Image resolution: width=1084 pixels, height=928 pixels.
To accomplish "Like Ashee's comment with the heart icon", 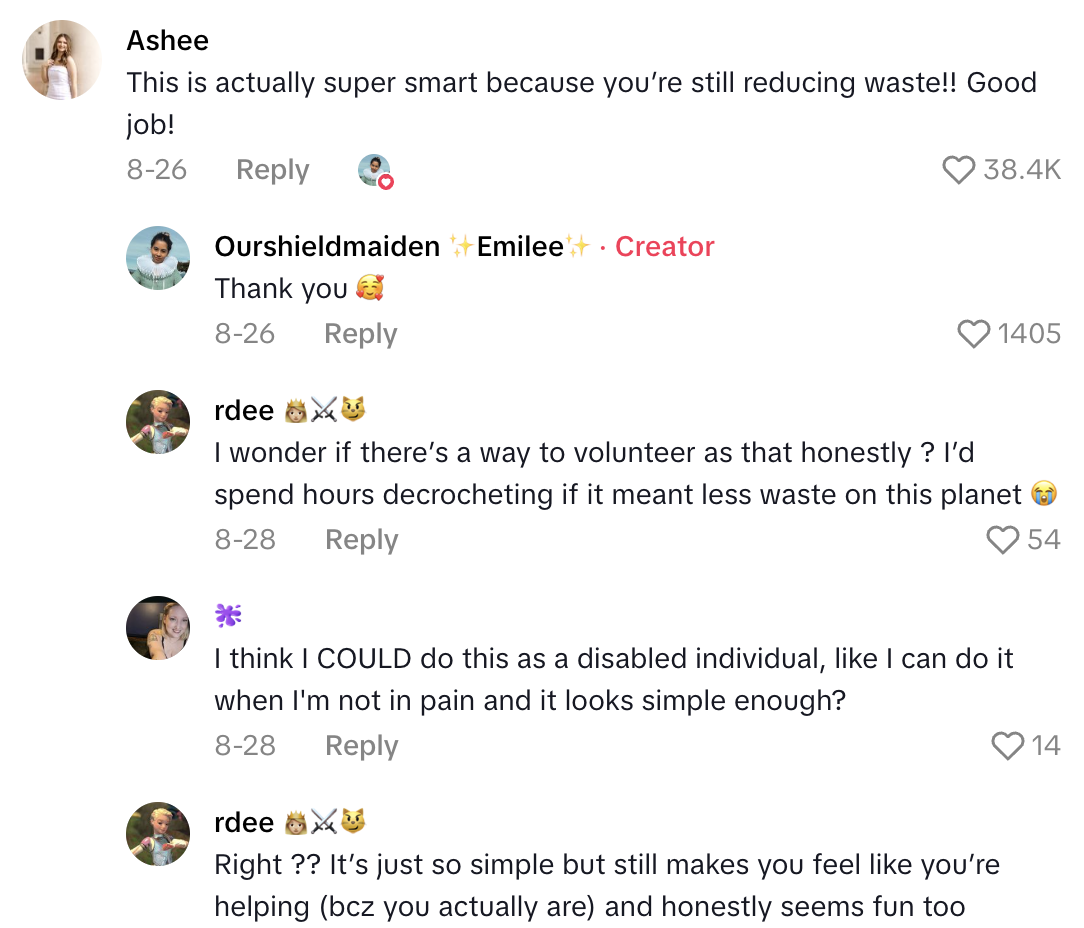I will coord(958,170).
